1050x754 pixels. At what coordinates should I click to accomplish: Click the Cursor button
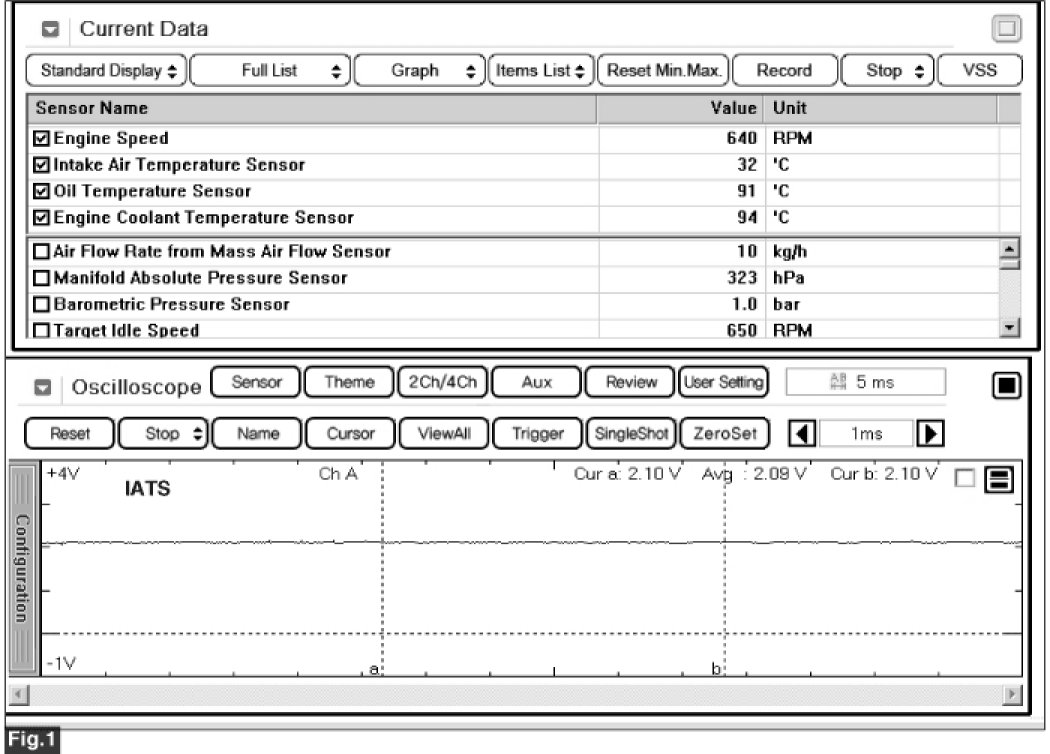351,434
